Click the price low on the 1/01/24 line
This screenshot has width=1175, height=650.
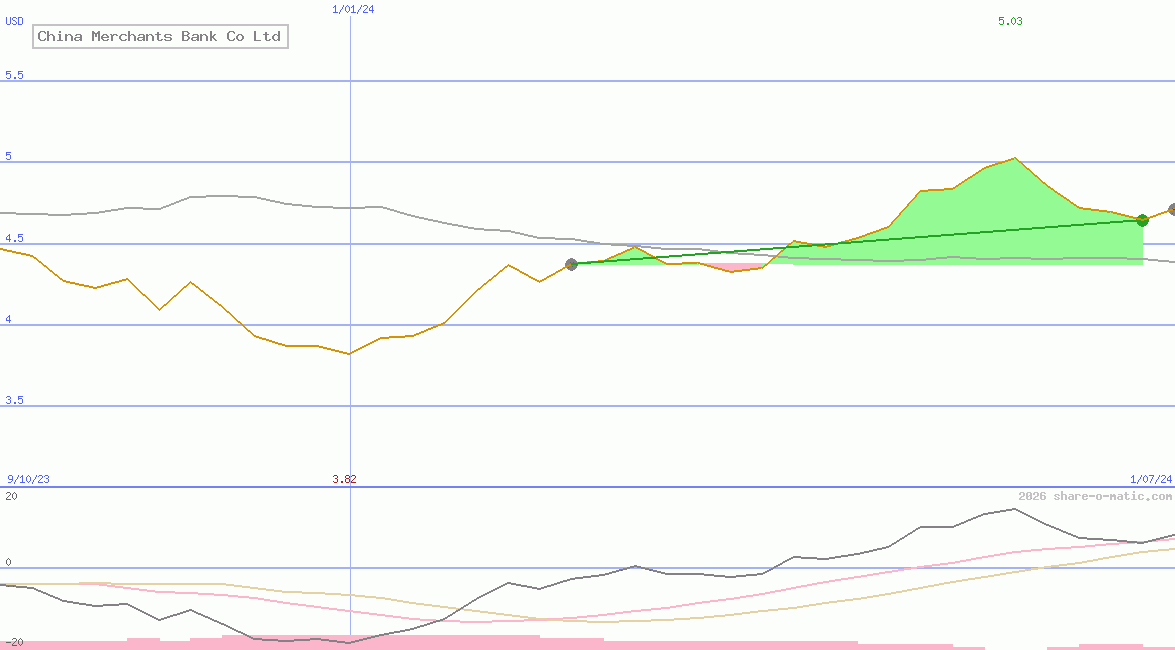click(350, 354)
